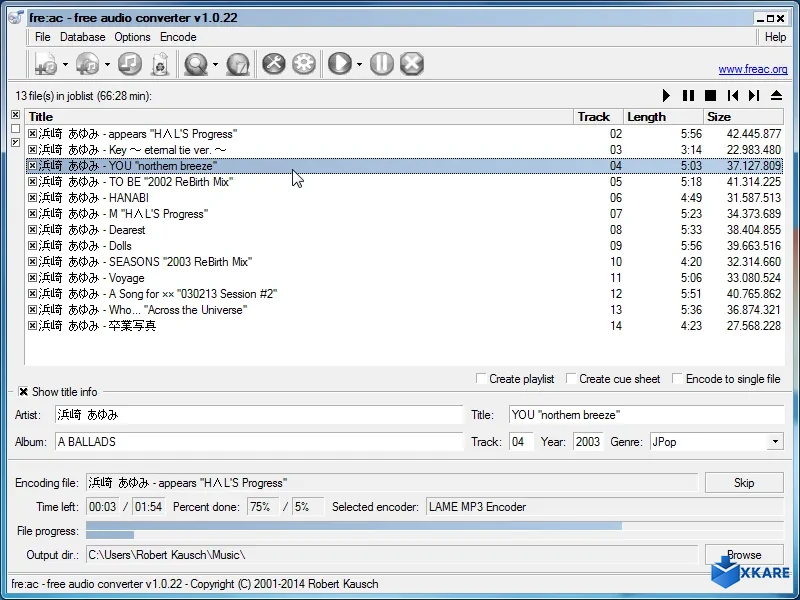800x600 pixels.
Task: Stop playback in joblist player
Action: click(x=710, y=95)
